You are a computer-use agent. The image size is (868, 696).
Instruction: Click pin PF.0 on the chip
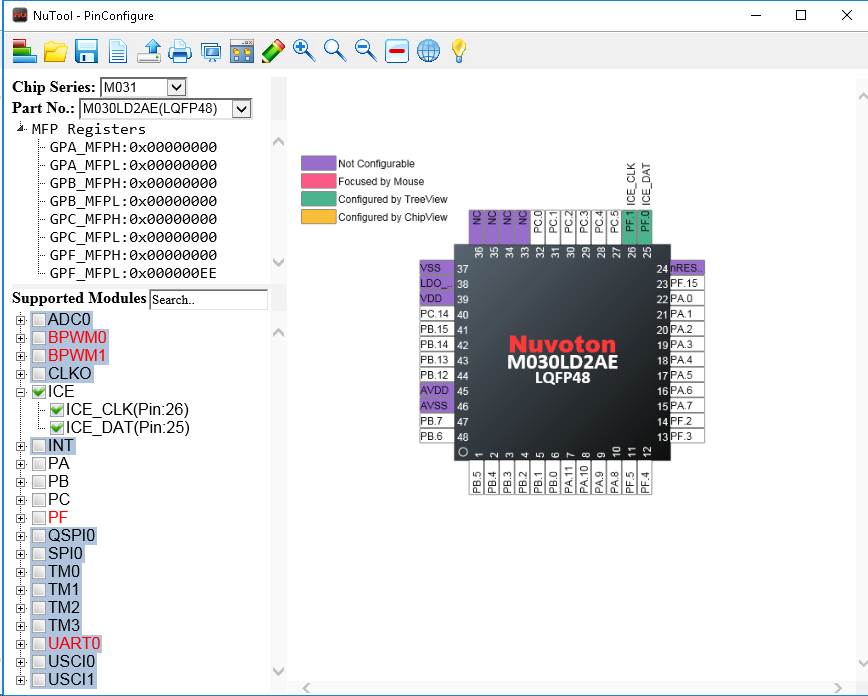click(x=645, y=226)
